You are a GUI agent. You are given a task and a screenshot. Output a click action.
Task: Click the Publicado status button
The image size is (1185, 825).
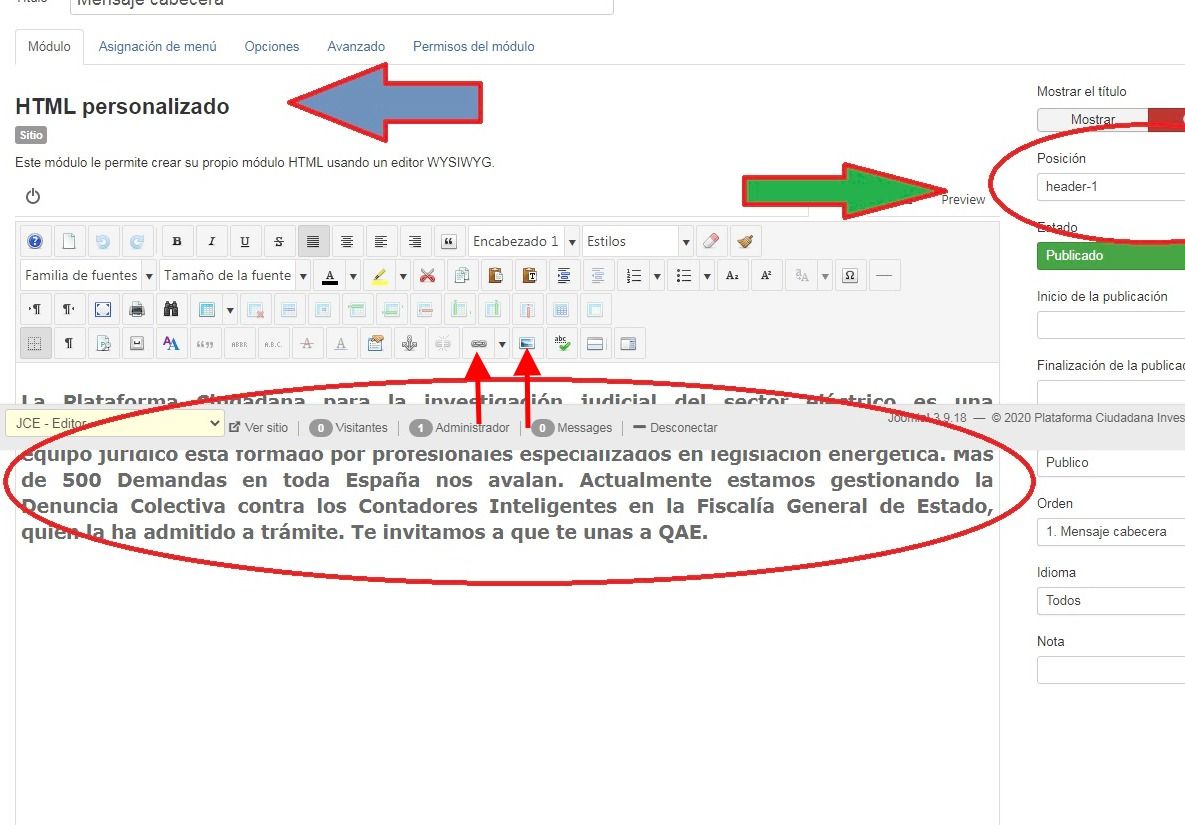1111,256
